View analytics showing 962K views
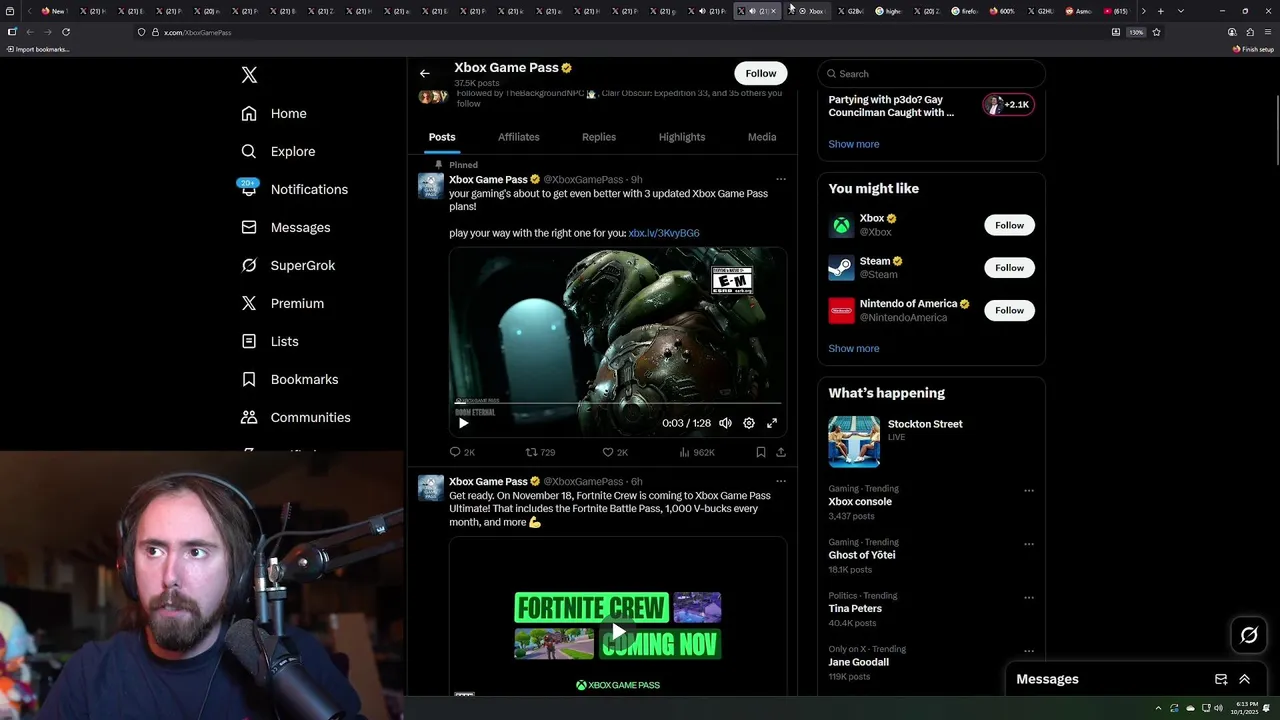Viewport: 1280px width, 720px height. 697,452
